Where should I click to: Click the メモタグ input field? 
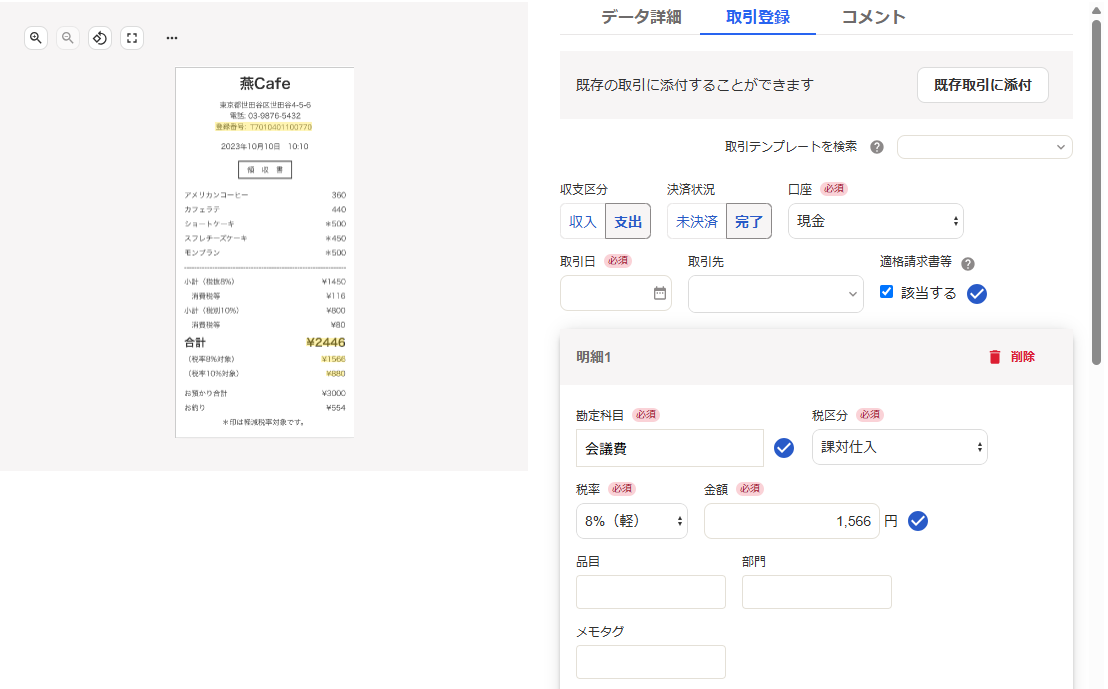[x=651, y=661]
